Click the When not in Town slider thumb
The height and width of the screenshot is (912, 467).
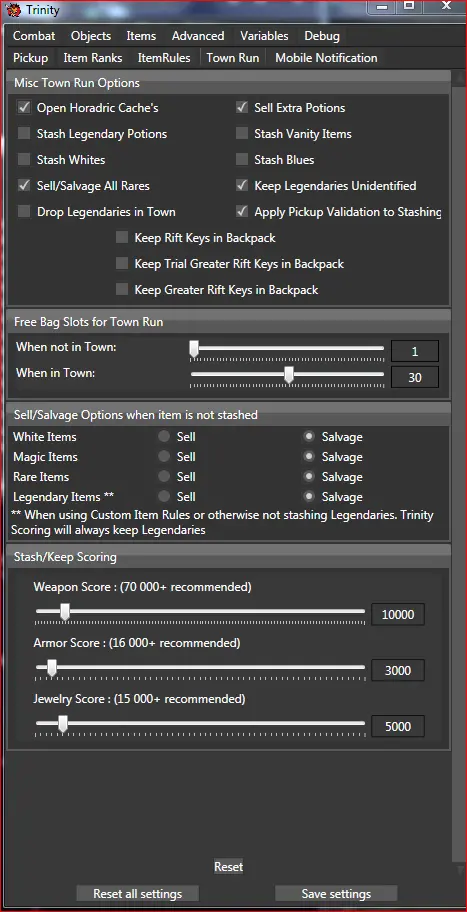tap(194, 349)
